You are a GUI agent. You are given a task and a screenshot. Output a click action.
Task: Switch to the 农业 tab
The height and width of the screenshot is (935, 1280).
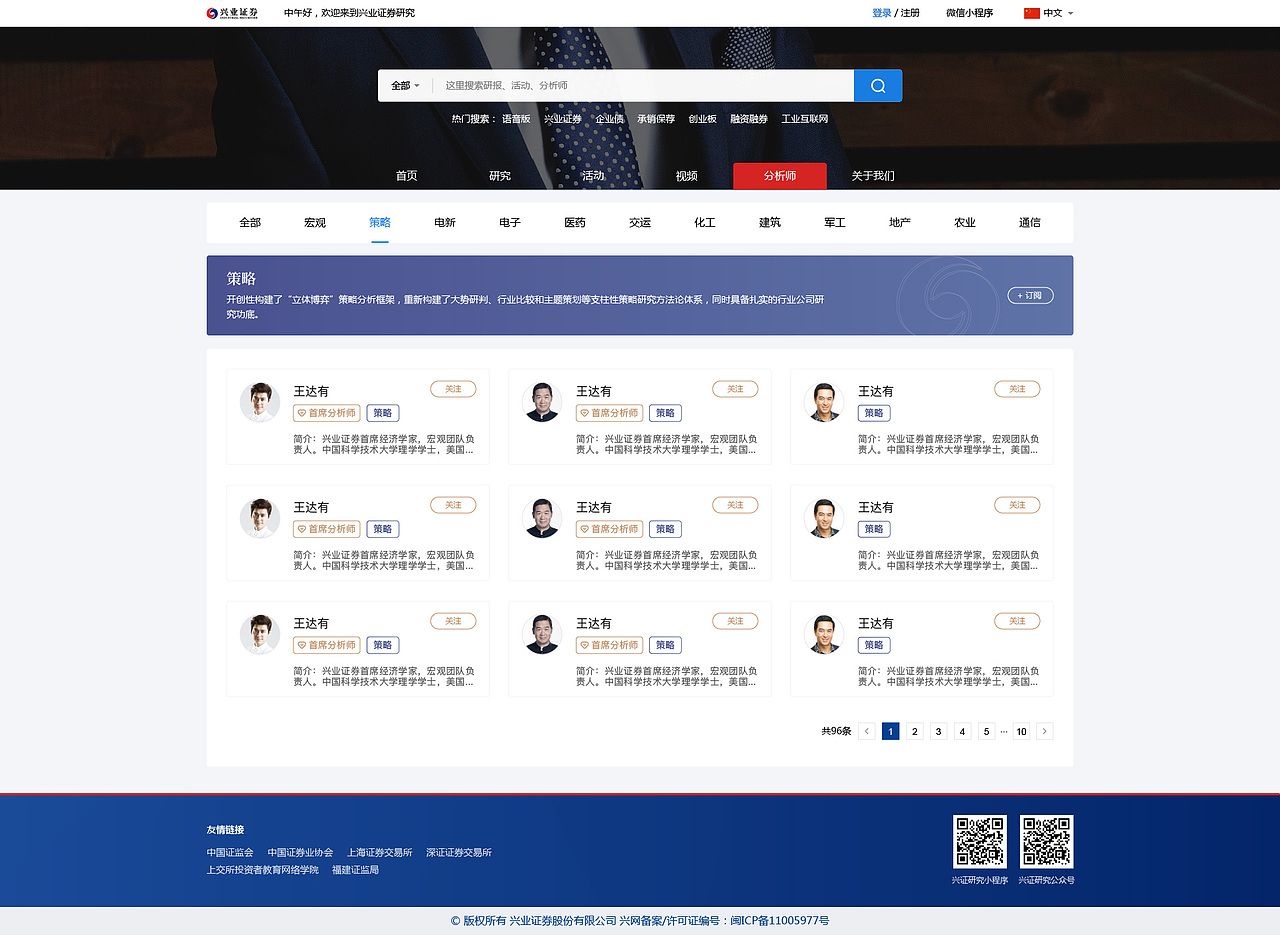click(965, 223)
